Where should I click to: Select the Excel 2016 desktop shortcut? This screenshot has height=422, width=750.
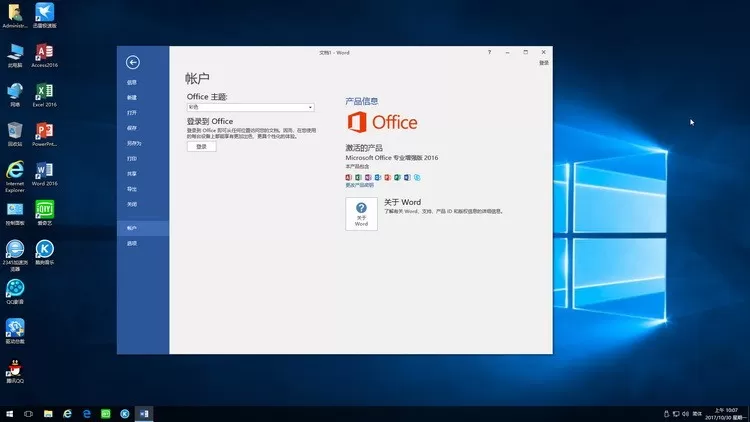(x=44, y=95)
